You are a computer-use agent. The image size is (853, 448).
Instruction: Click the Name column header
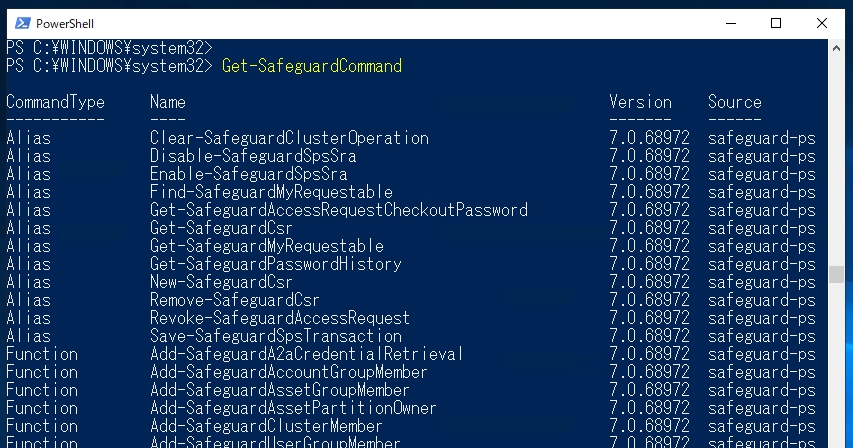(168, 102)
